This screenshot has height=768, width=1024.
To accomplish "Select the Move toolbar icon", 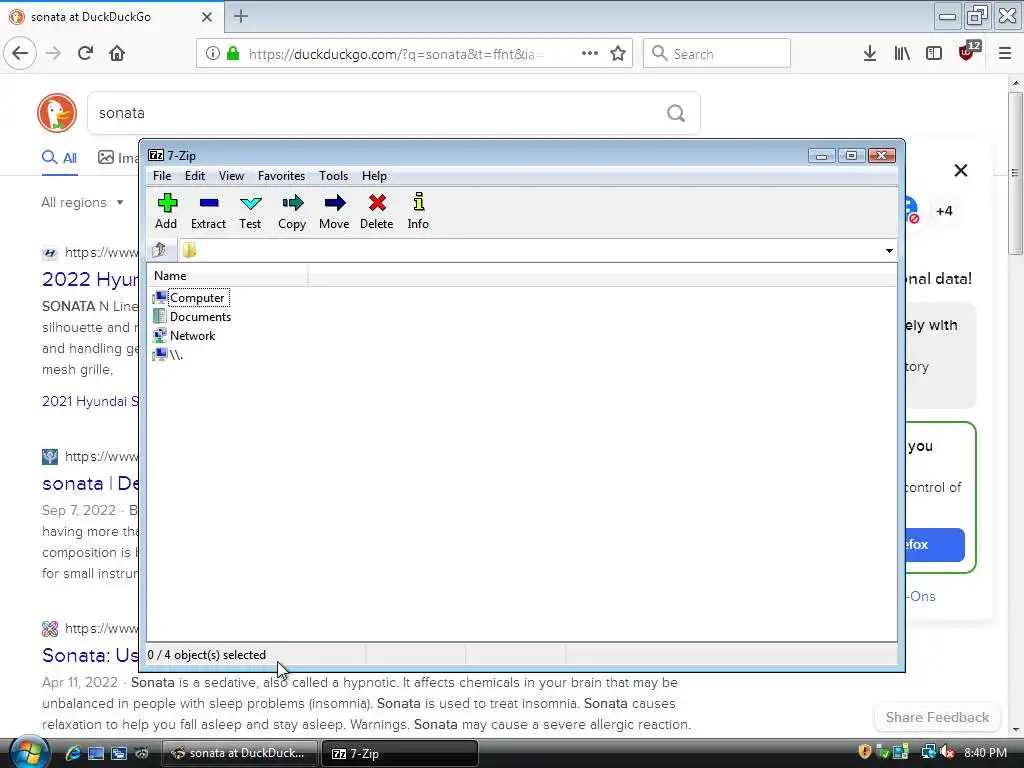I will tap(334, 211).
